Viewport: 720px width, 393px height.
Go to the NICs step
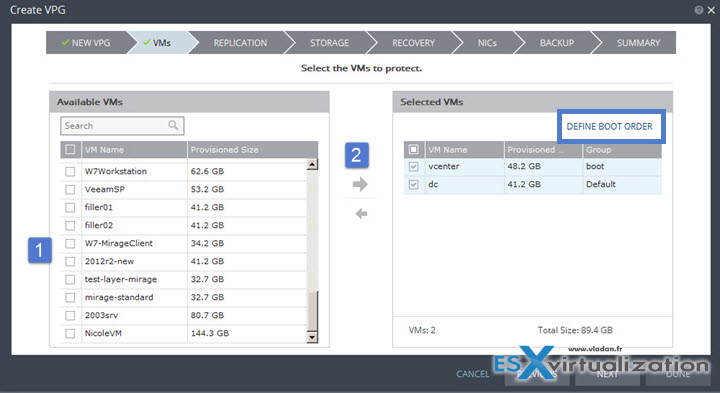pos(487,43)
